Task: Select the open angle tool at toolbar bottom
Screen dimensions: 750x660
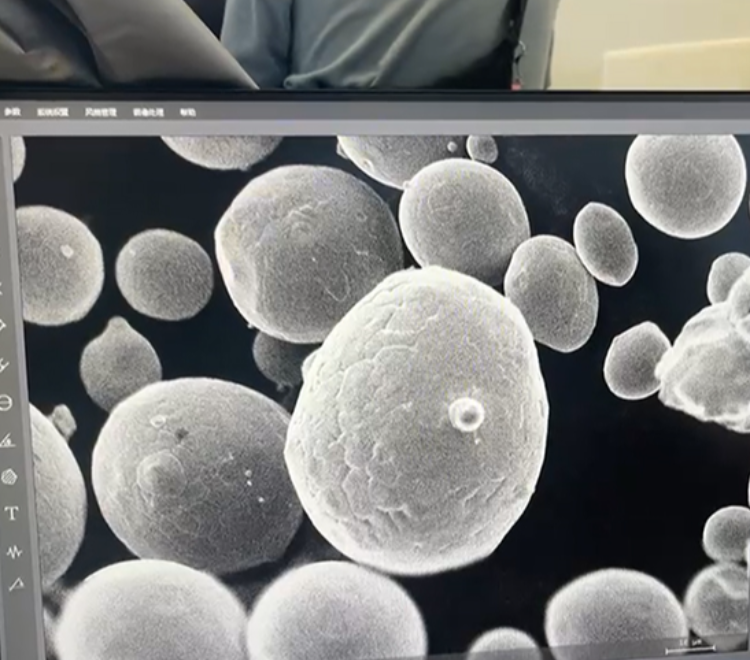Action: [17, 584]
